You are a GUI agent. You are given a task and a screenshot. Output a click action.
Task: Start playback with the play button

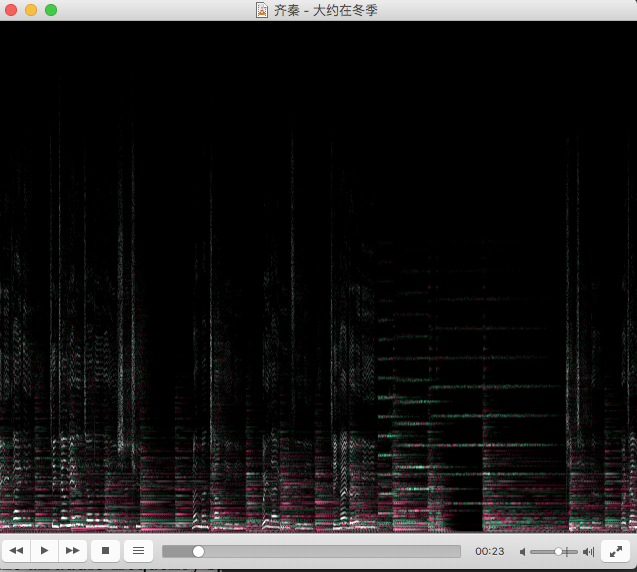pos(45,551)
